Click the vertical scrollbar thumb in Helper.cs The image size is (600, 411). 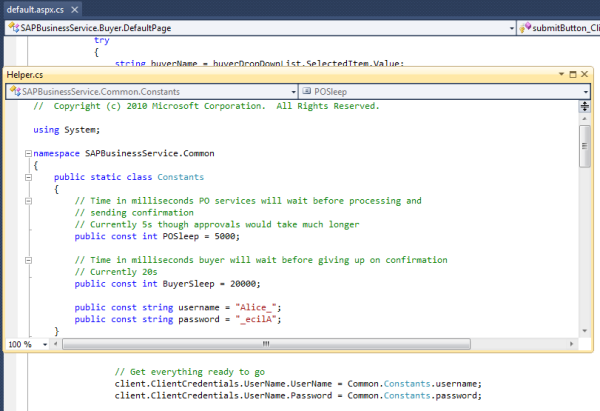click(584, 146)
